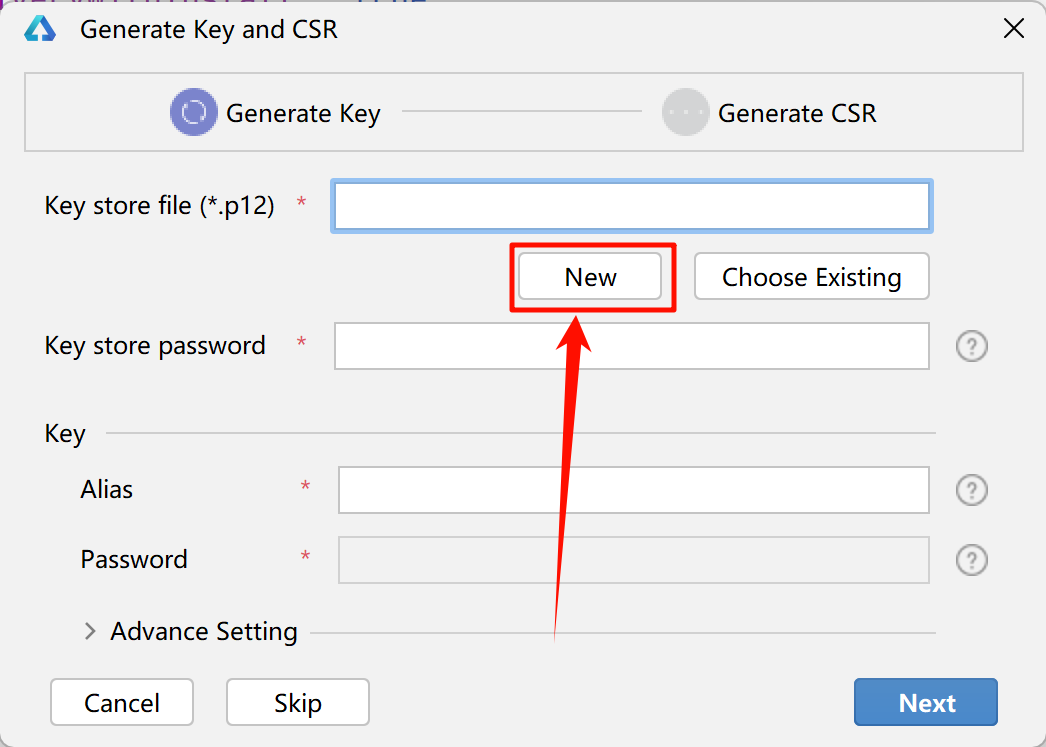The height and width of the screenshot is (747, 1046).
Task: Focus the Key store password field
Action: [x=631, y=346]
